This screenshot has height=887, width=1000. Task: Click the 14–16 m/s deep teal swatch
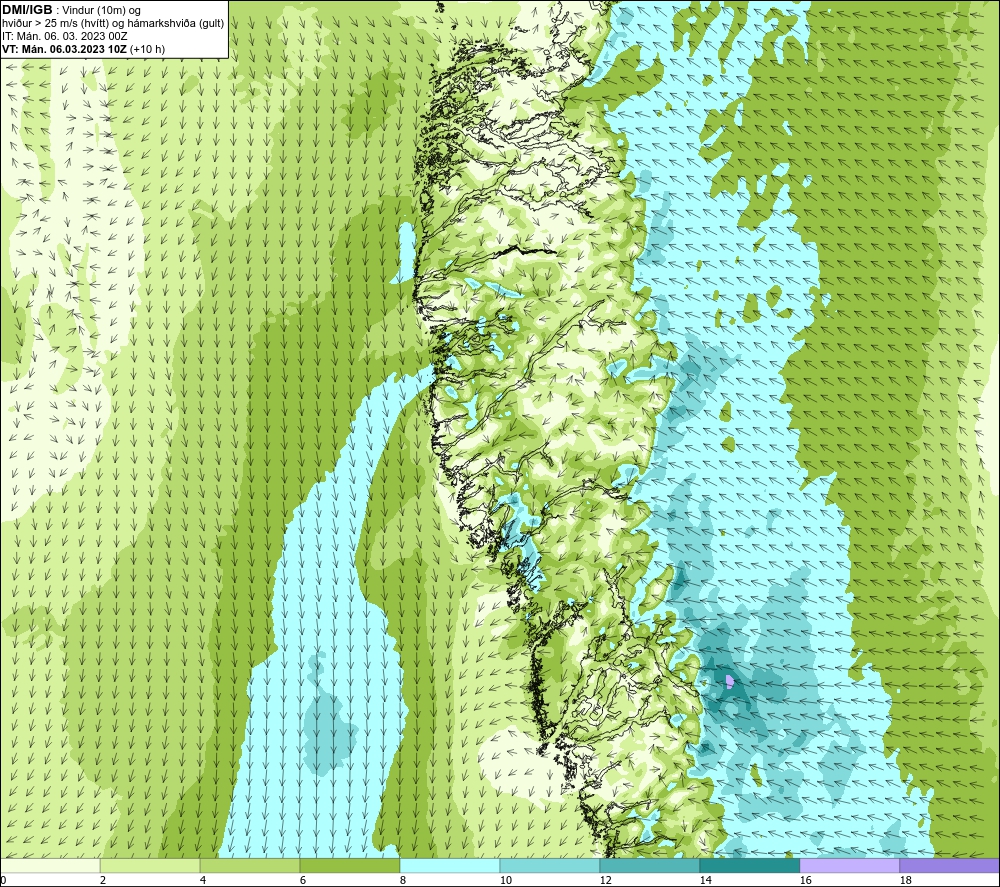click(749, 865)
